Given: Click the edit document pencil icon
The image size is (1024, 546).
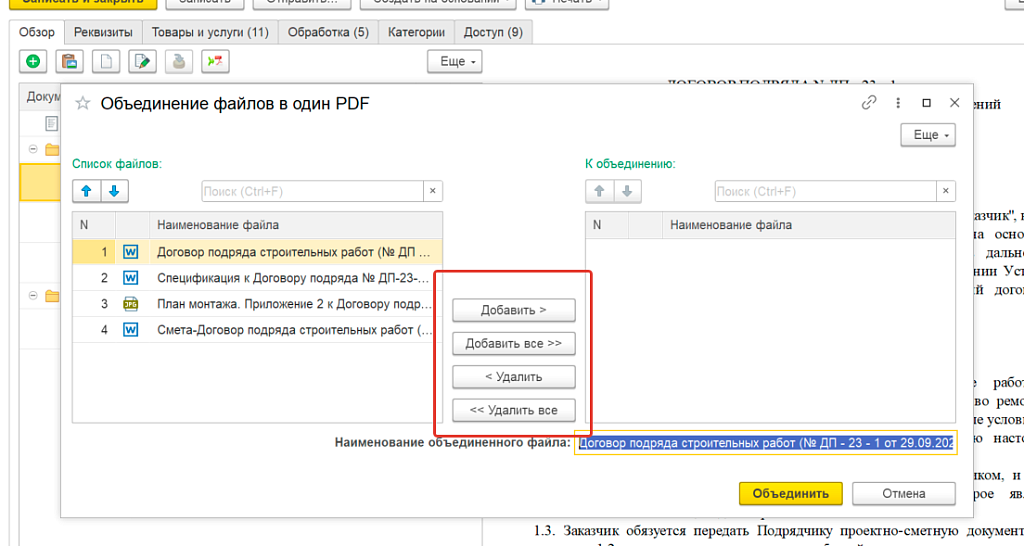Looking at the screenshot, I should tap(143, 62).
